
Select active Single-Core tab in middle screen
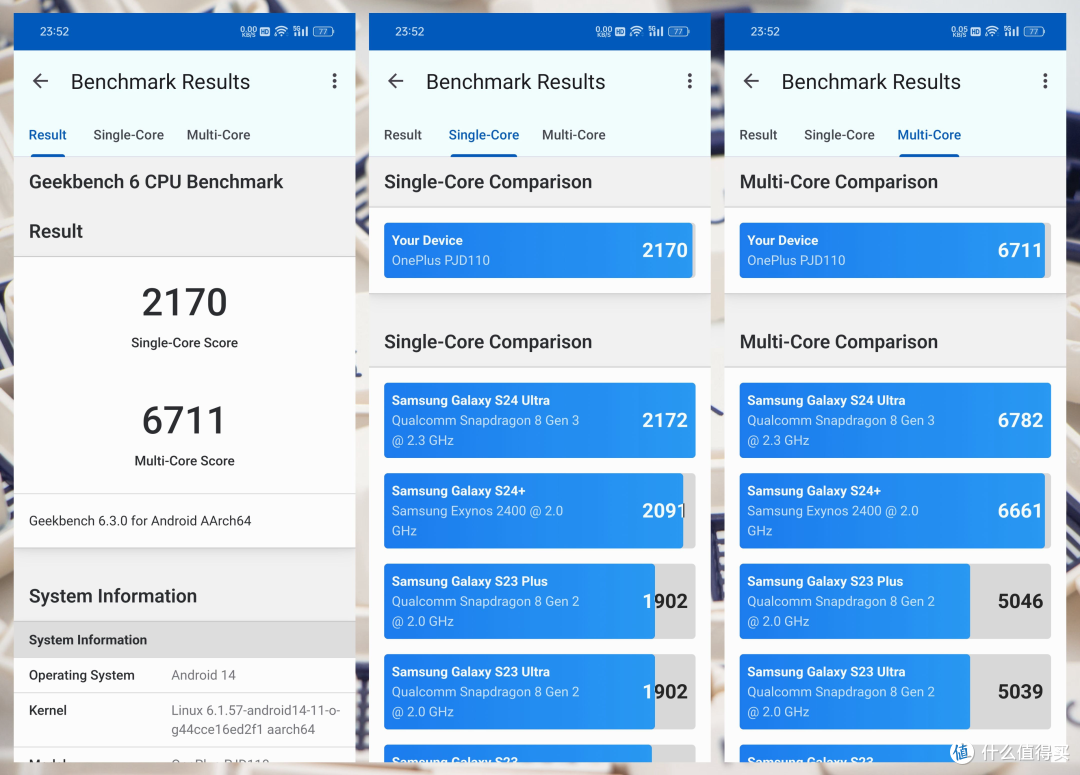pos(484,135)
